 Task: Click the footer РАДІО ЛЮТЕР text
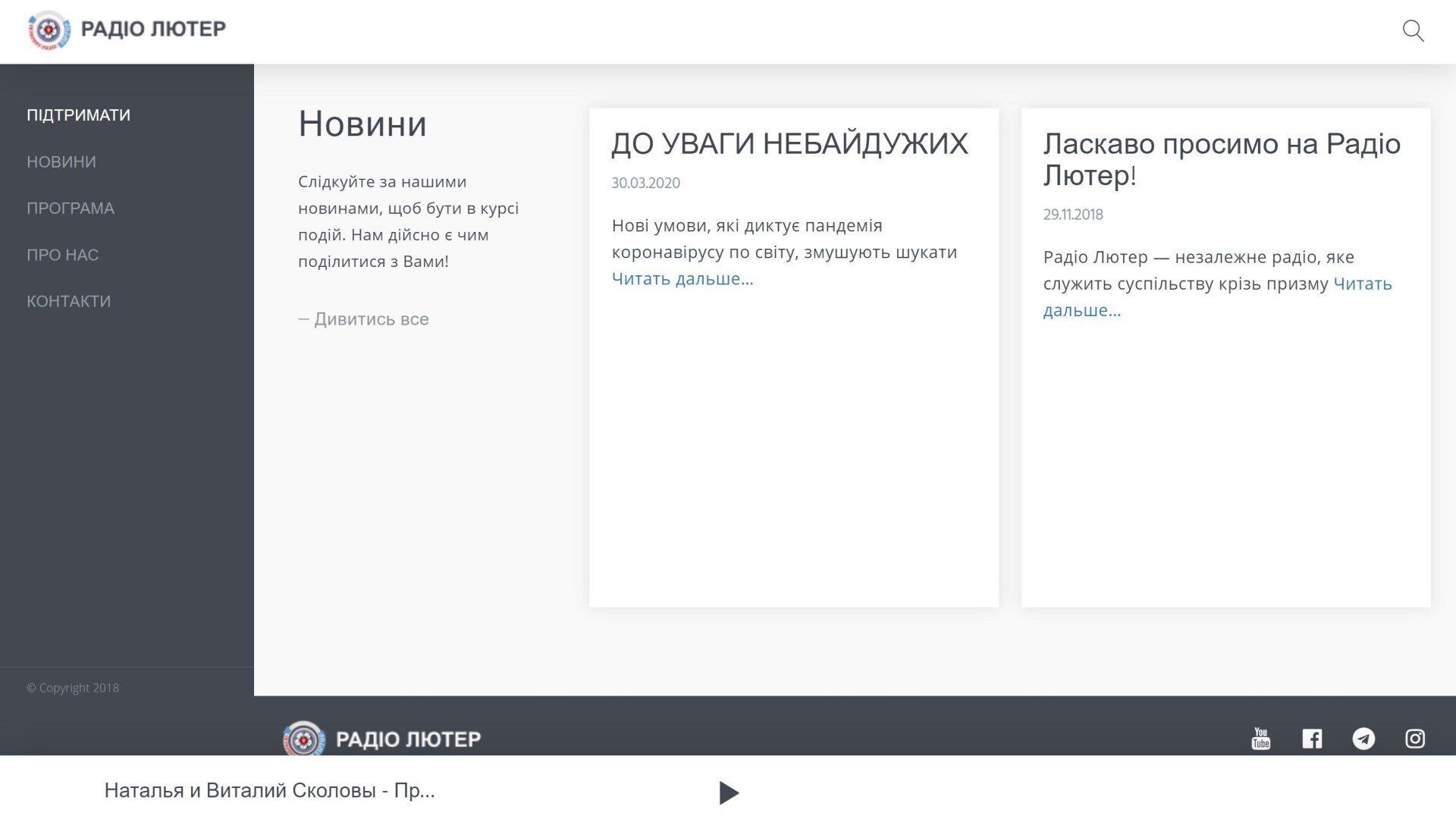click(408, 739)
